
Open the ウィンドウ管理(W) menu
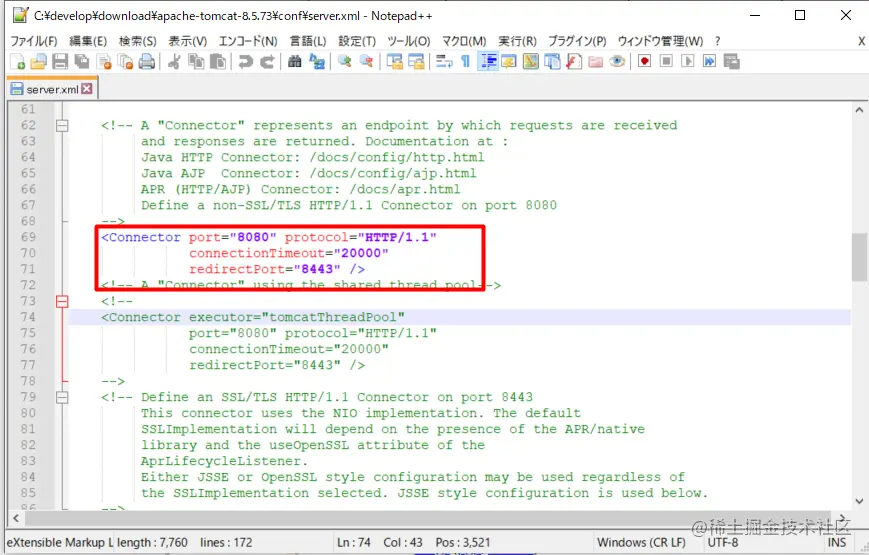[660, 41]
